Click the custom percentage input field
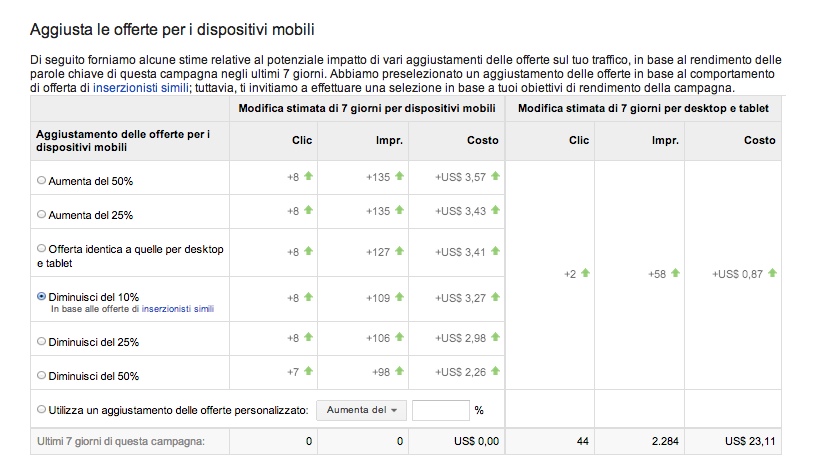816x471 pixels. [x=440, y=410]
